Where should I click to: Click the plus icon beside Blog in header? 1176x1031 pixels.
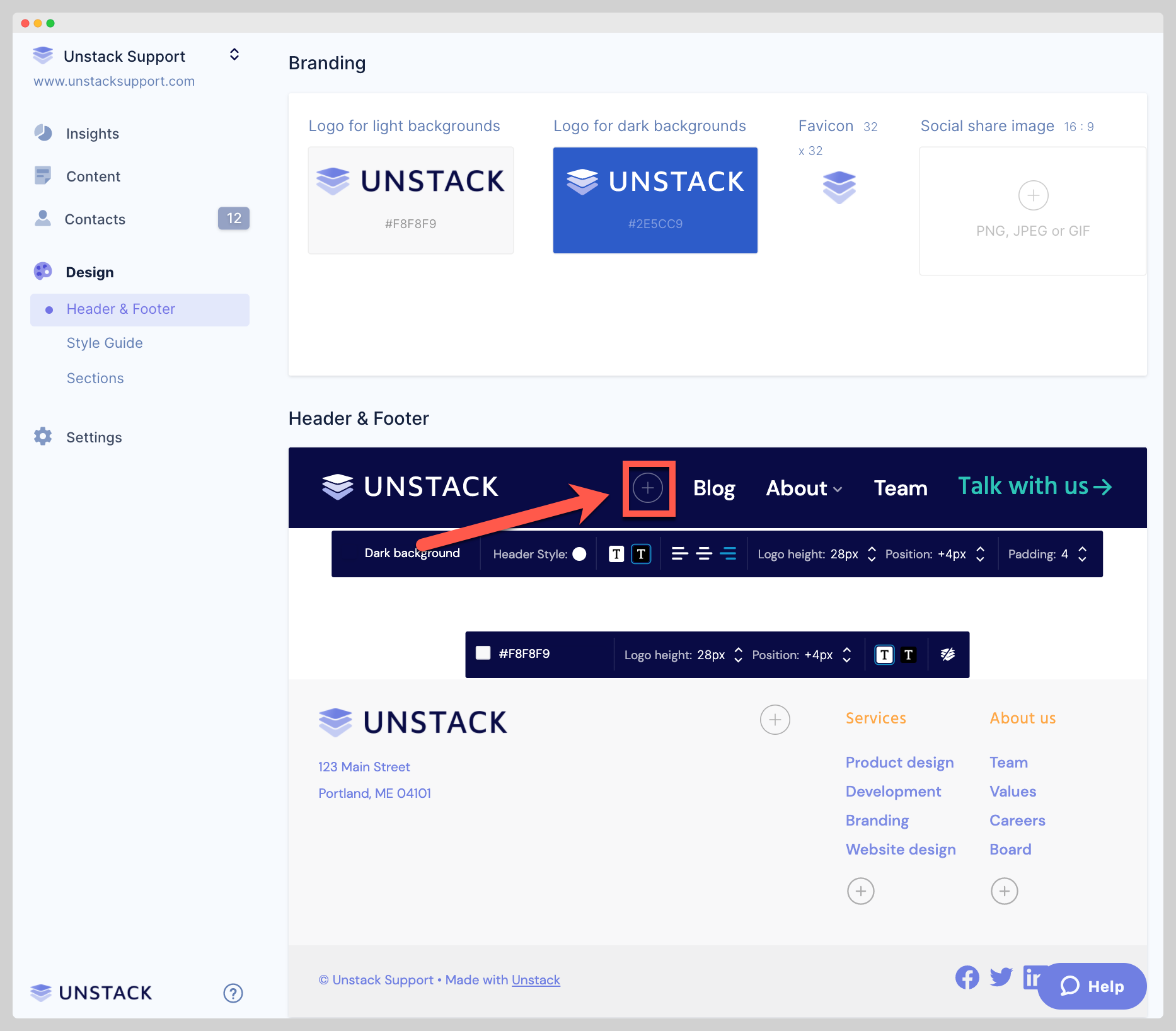[648, 488]
